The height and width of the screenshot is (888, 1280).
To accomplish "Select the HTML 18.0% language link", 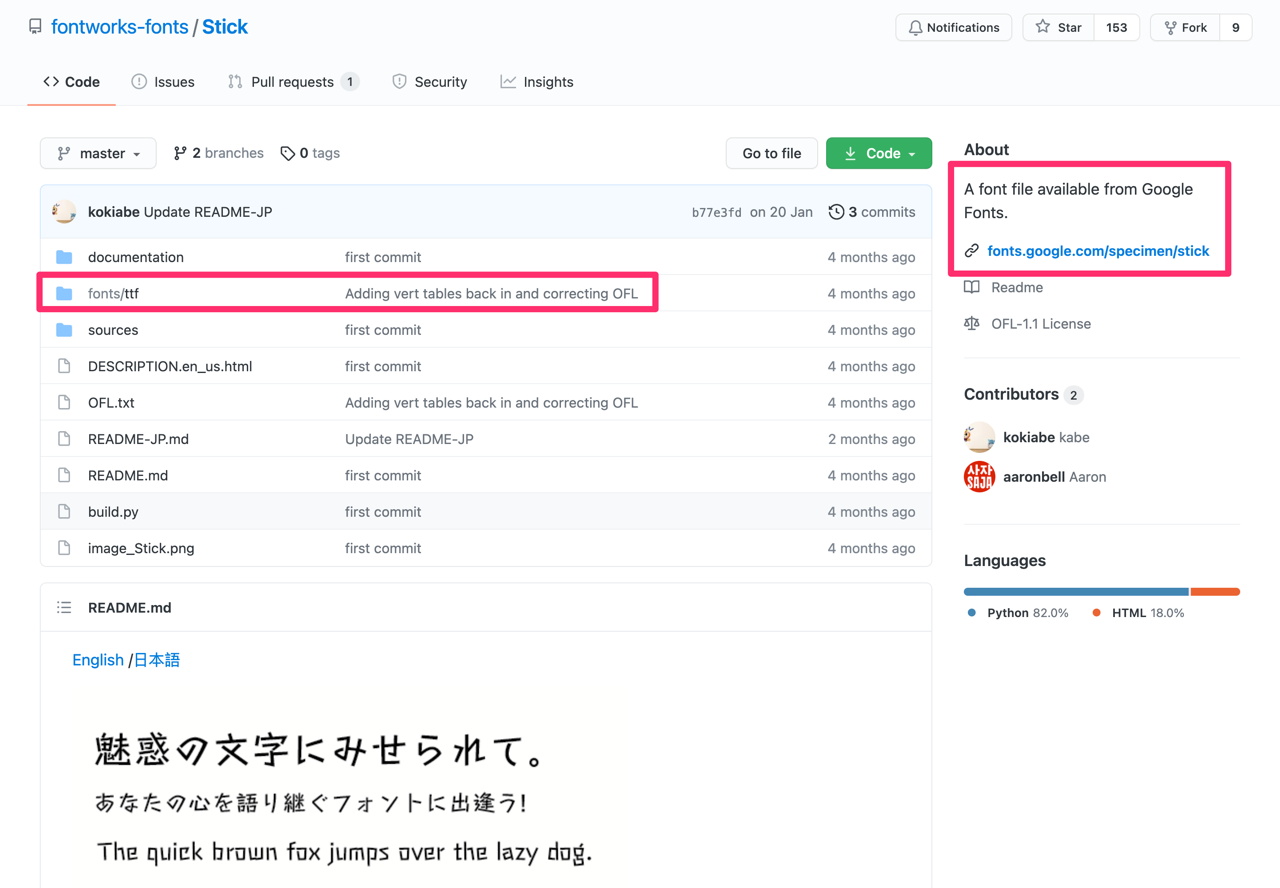I will coord(1138,613).
